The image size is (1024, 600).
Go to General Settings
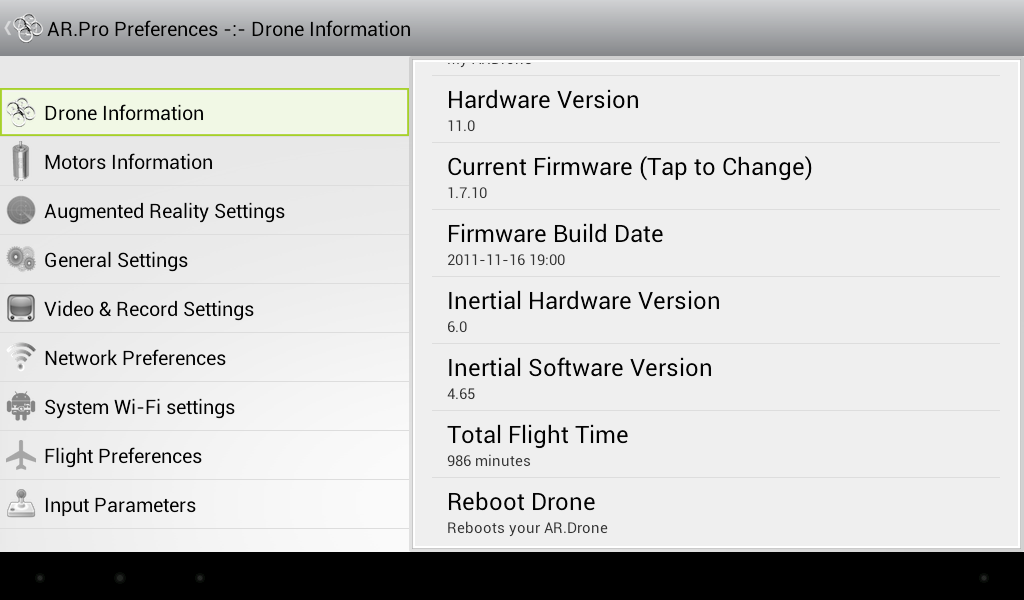(x=204, y=259)
